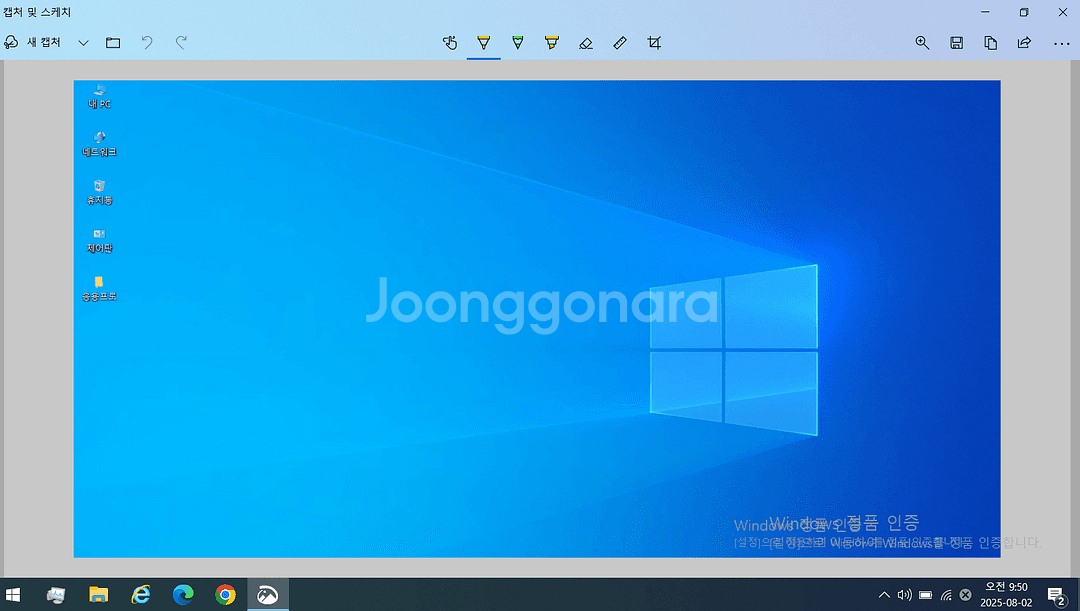Save the capture with the floppy disk icon
This screenshot has width=1080, height=611.
click(956, 43)
